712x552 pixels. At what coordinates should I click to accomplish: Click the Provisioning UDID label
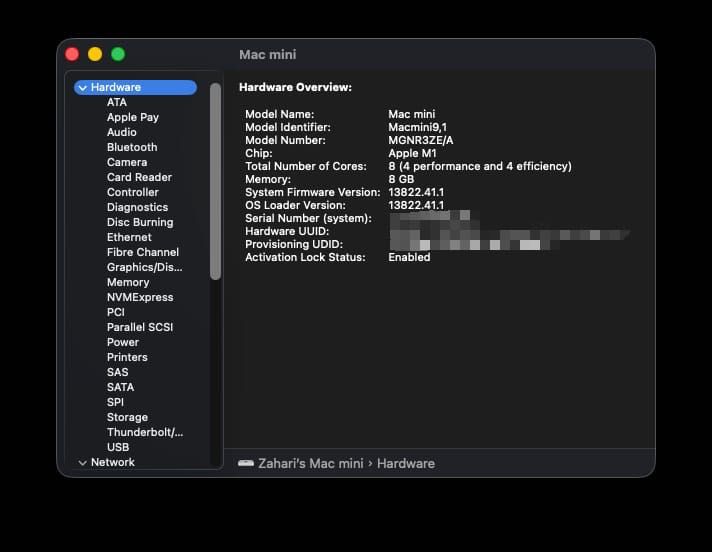click(294, 244)
